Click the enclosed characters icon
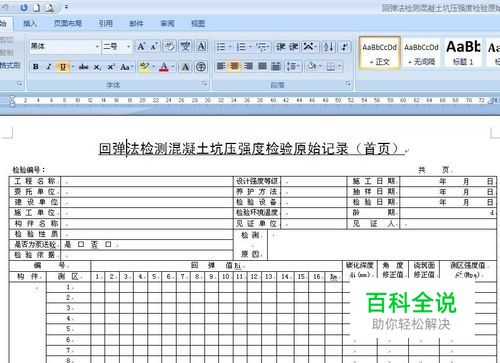The width and height of the screenshot is (500, 363). (201, 67)
